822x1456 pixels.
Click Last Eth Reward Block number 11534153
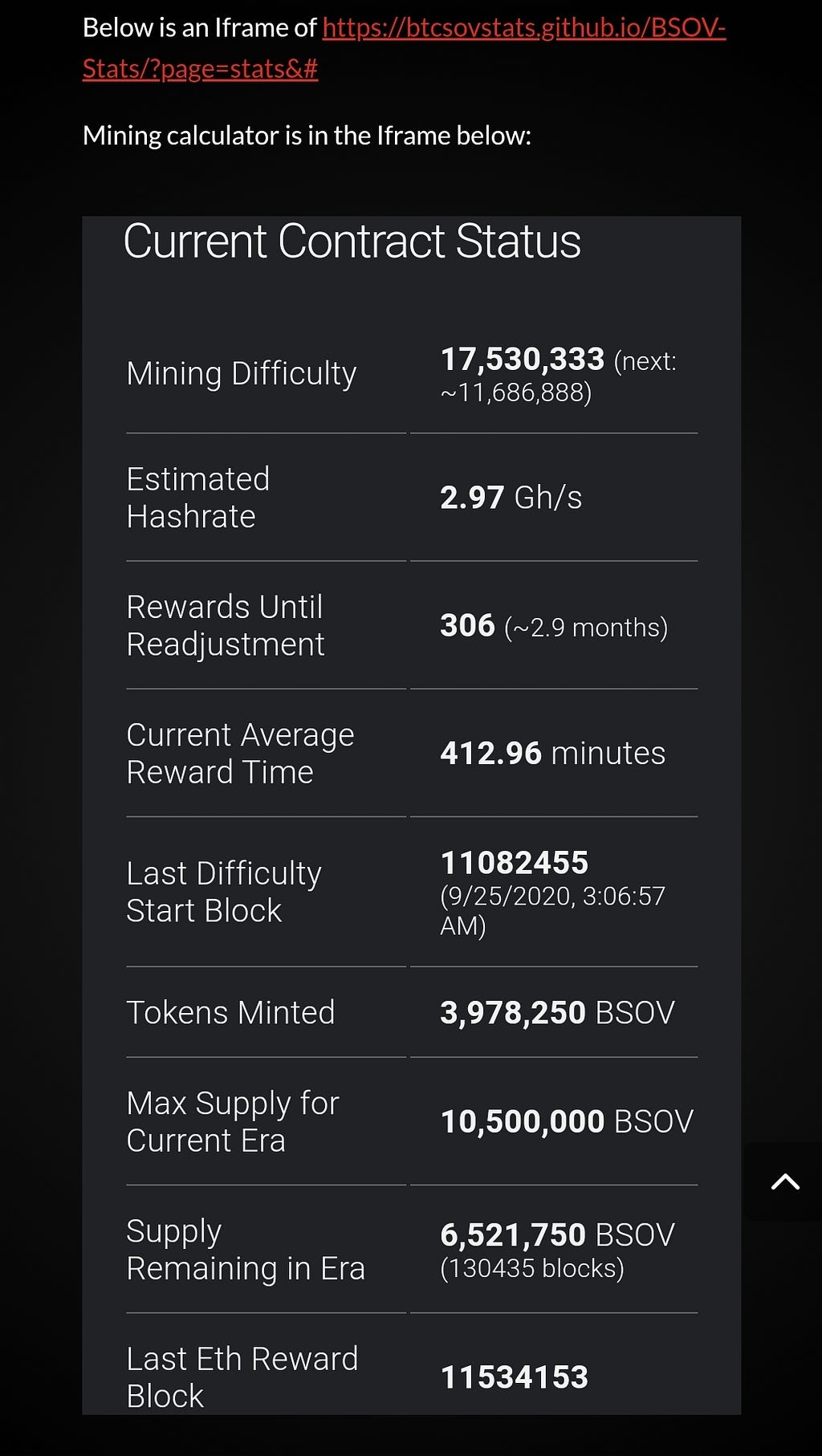515,1377
